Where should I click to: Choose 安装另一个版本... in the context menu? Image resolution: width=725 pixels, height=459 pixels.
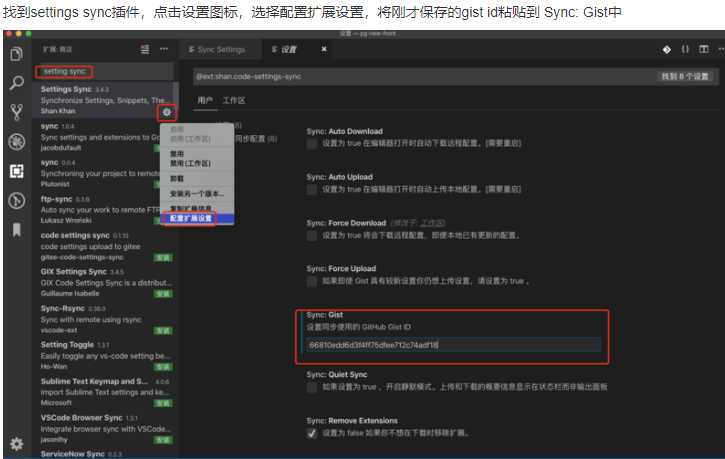coord(197,194)
